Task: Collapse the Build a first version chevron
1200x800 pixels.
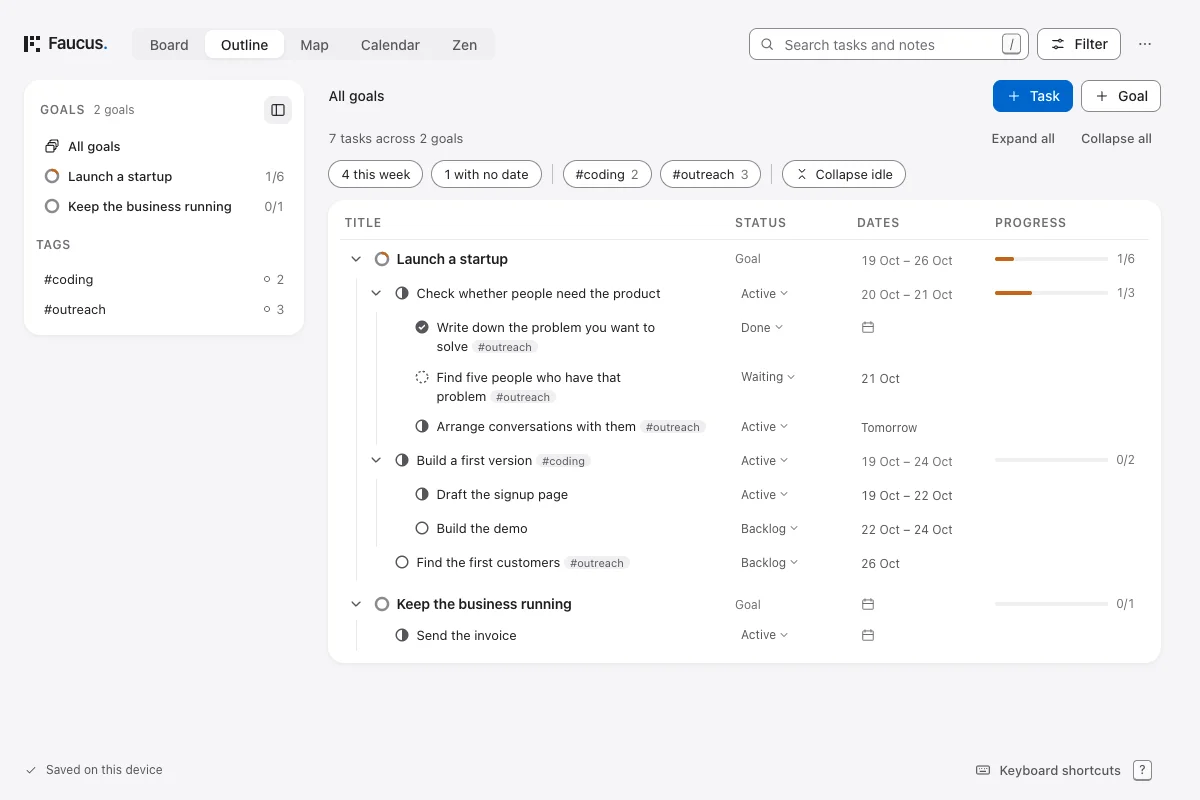Action: tap(376, 460)
